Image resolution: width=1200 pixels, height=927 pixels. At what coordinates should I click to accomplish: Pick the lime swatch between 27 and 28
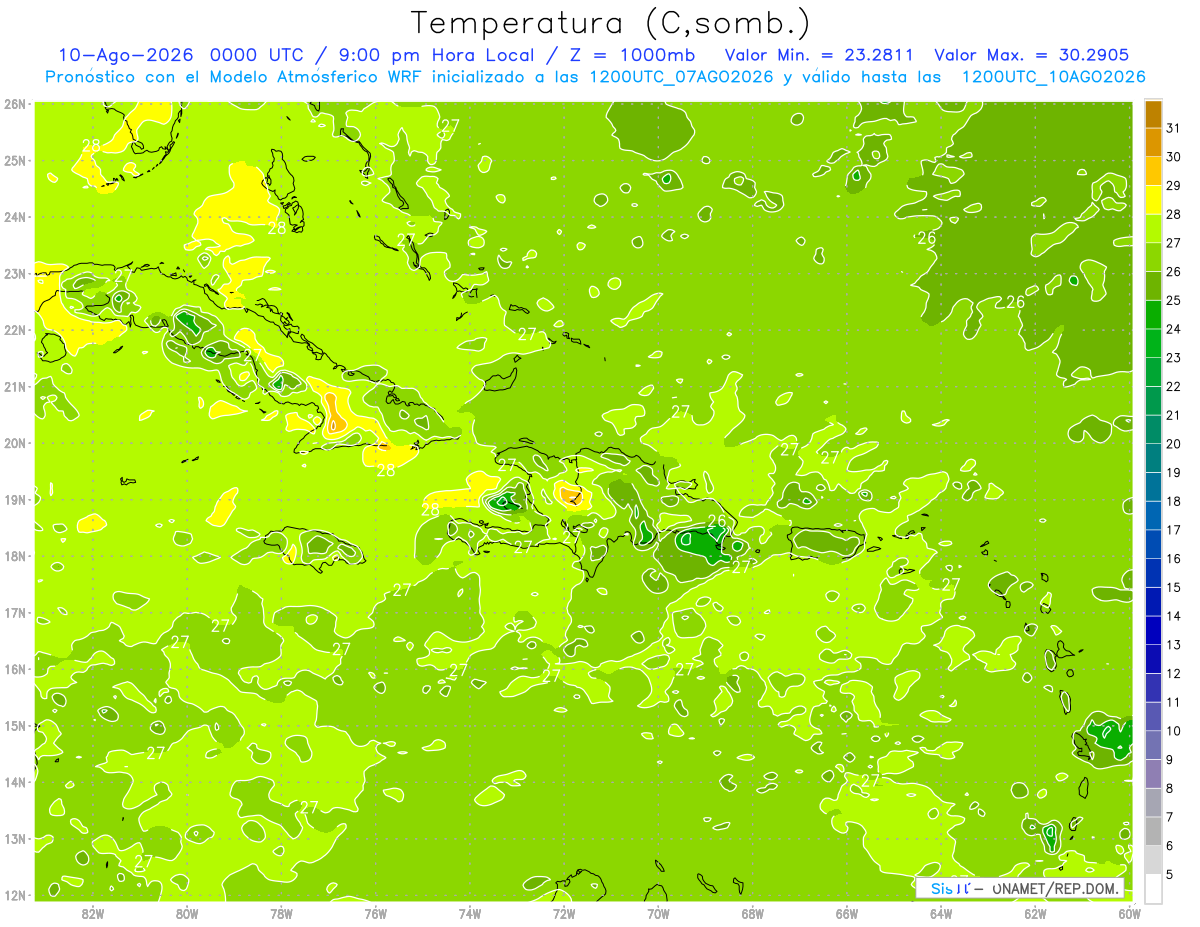point(1153,229)
